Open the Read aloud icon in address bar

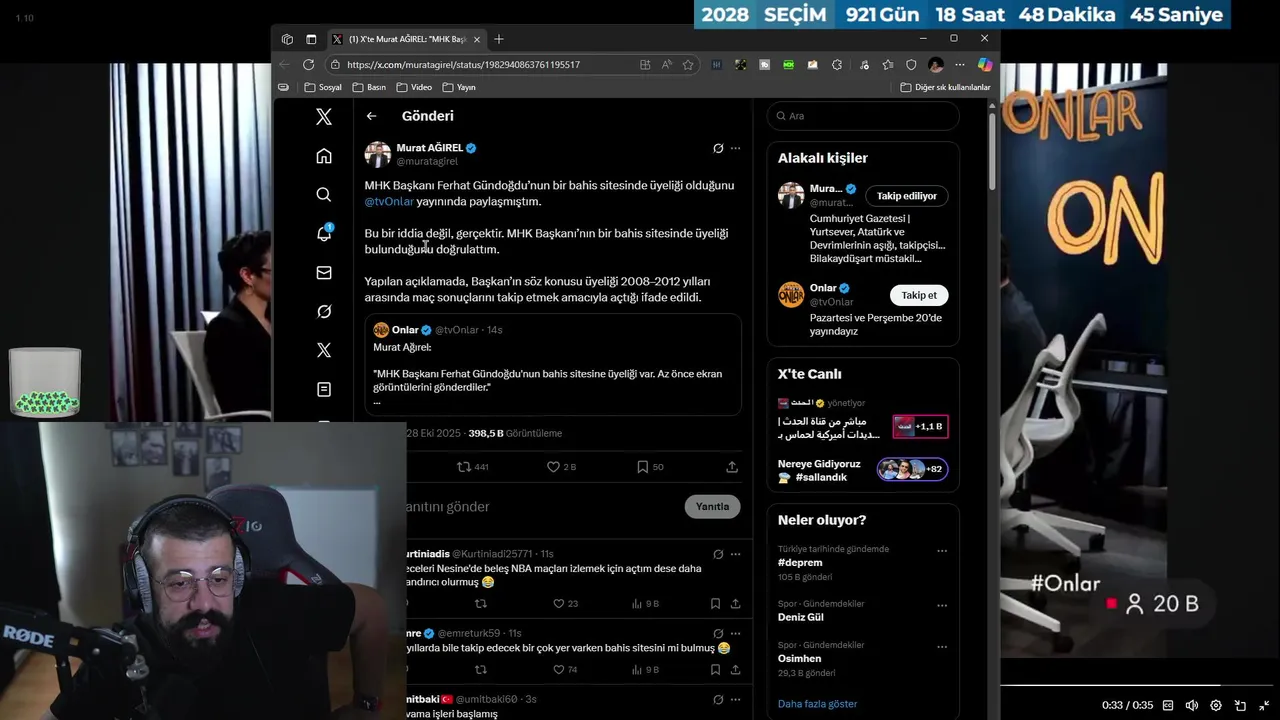[667, 65]
